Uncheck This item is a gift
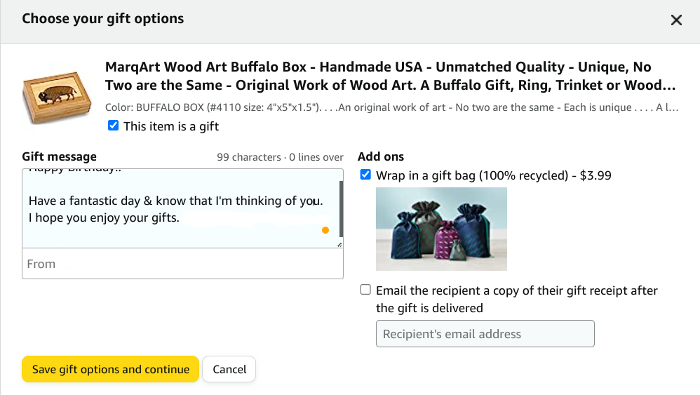700x395 pixels. pos(113,125)
